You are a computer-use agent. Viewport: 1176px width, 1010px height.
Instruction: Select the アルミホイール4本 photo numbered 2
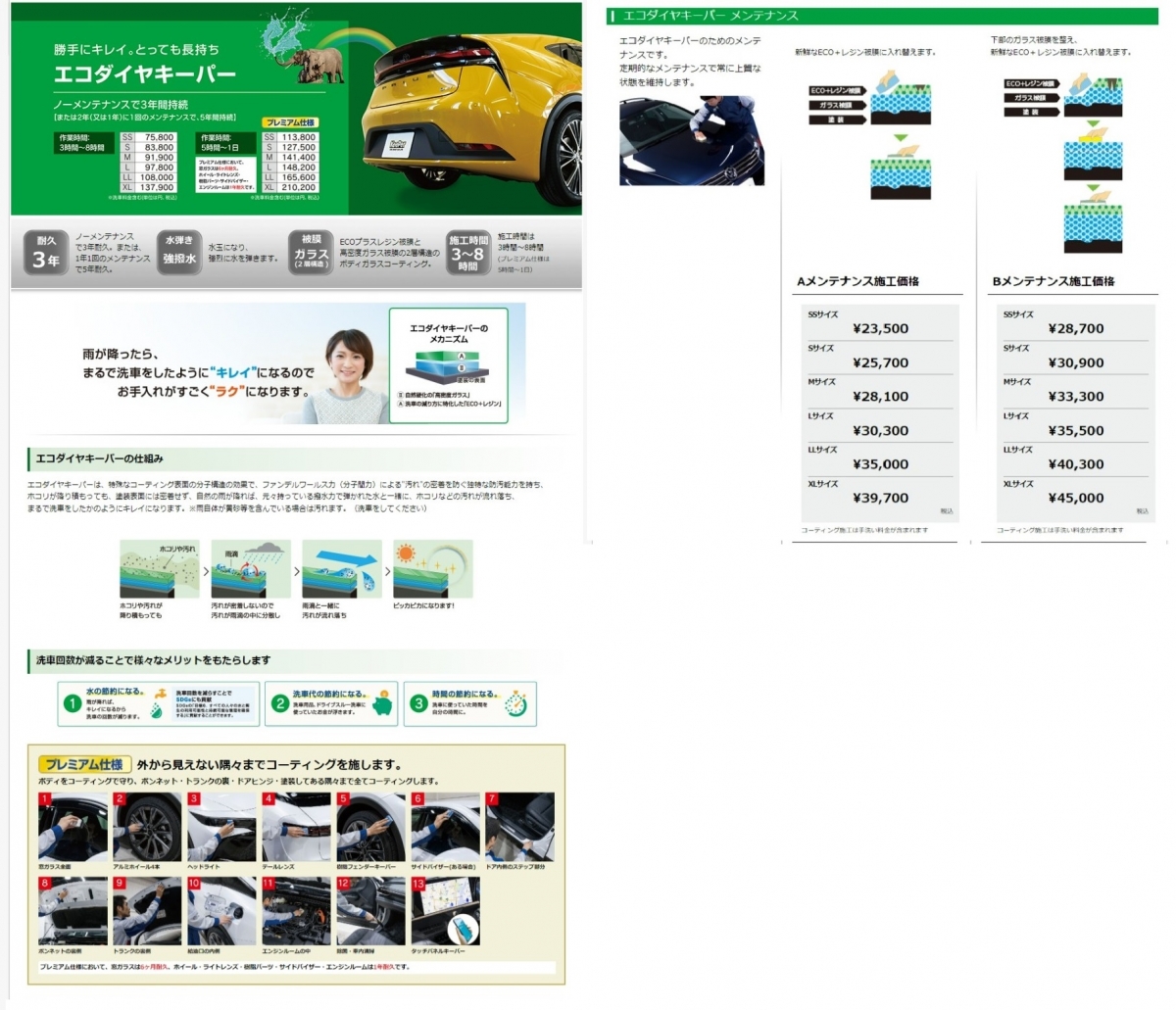[x=147, y=828]
